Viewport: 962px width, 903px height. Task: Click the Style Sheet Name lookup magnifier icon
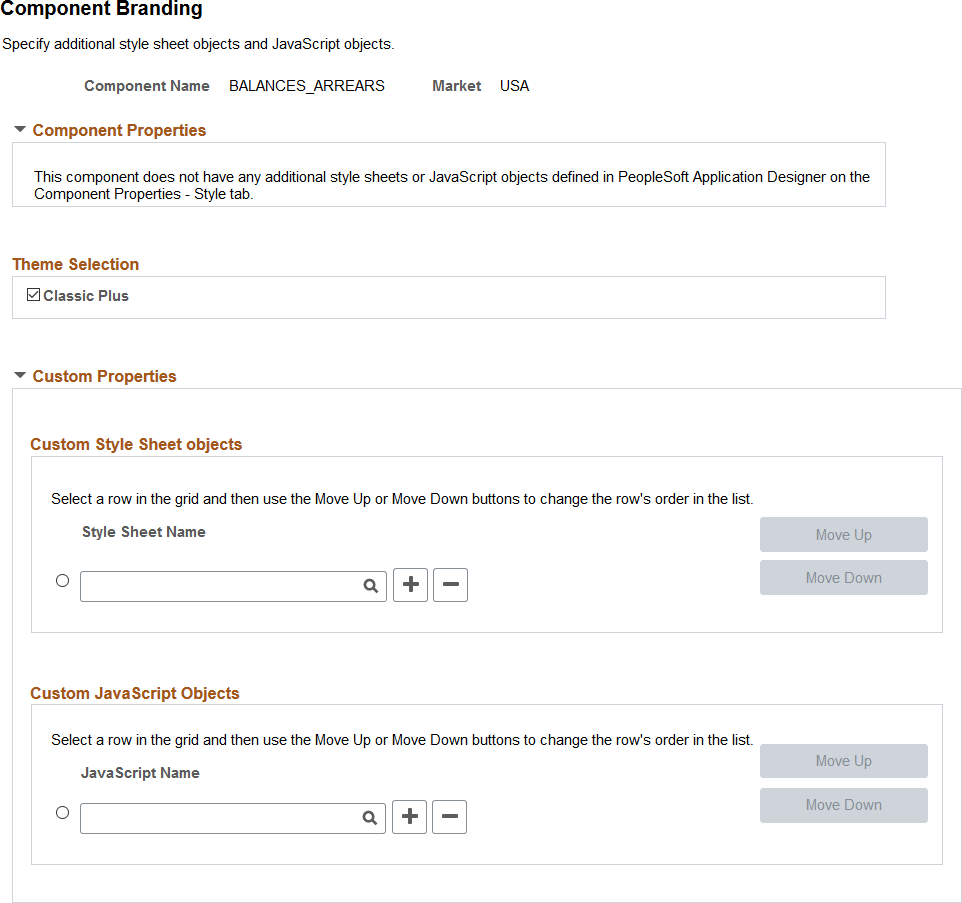(x=370, y=586)
